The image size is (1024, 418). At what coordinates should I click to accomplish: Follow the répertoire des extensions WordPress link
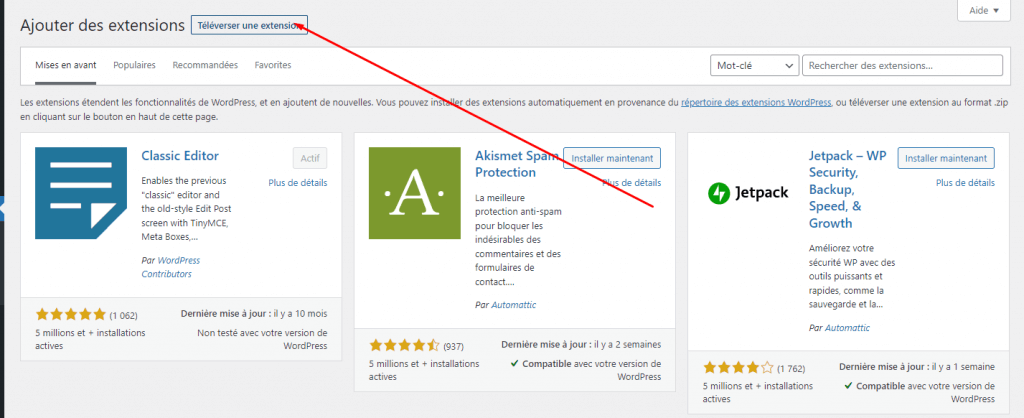pyautogui.click(x=756, y=103)
